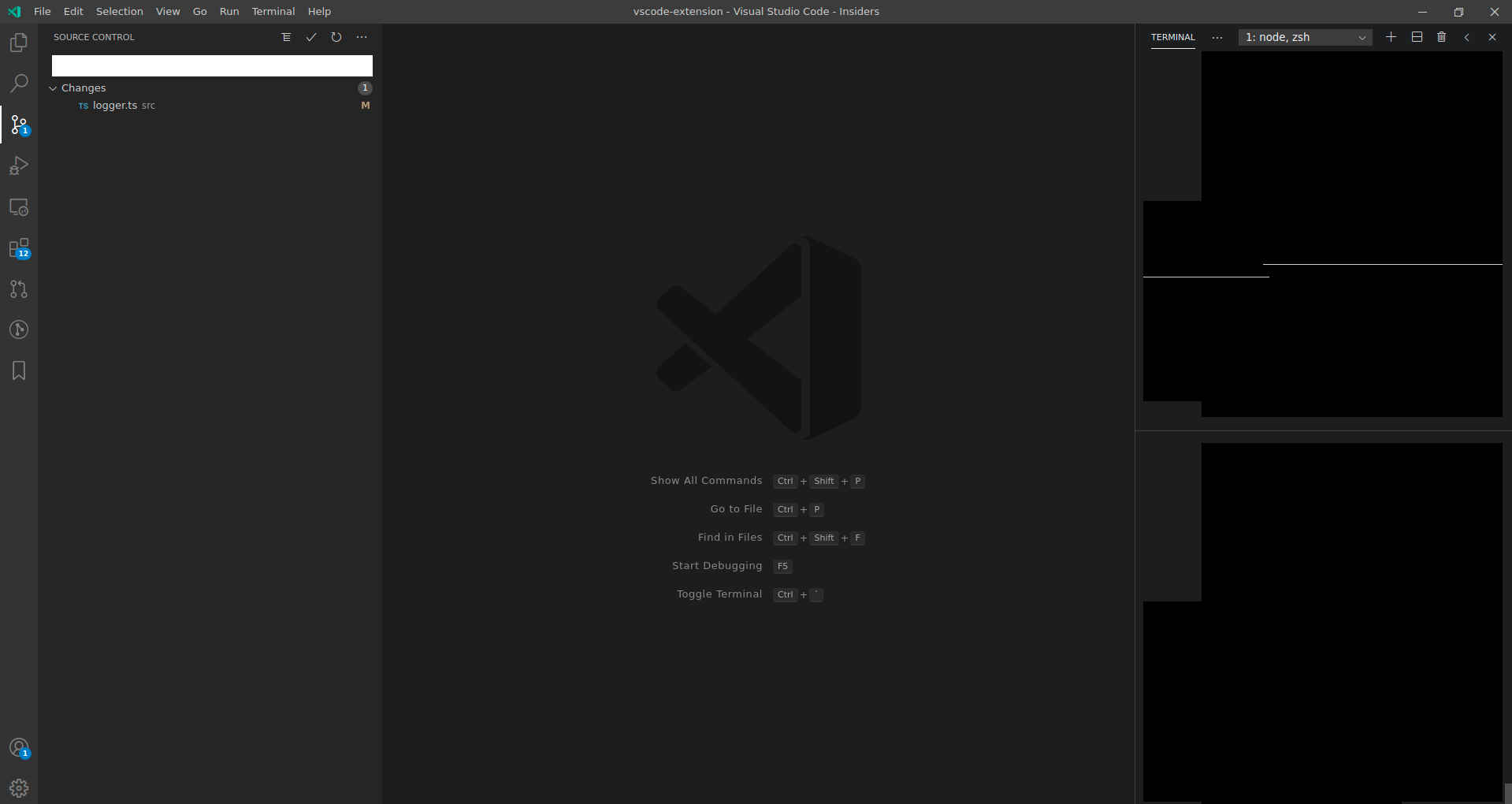Open the Explorer view in activity bar

[x=19, y=43]
